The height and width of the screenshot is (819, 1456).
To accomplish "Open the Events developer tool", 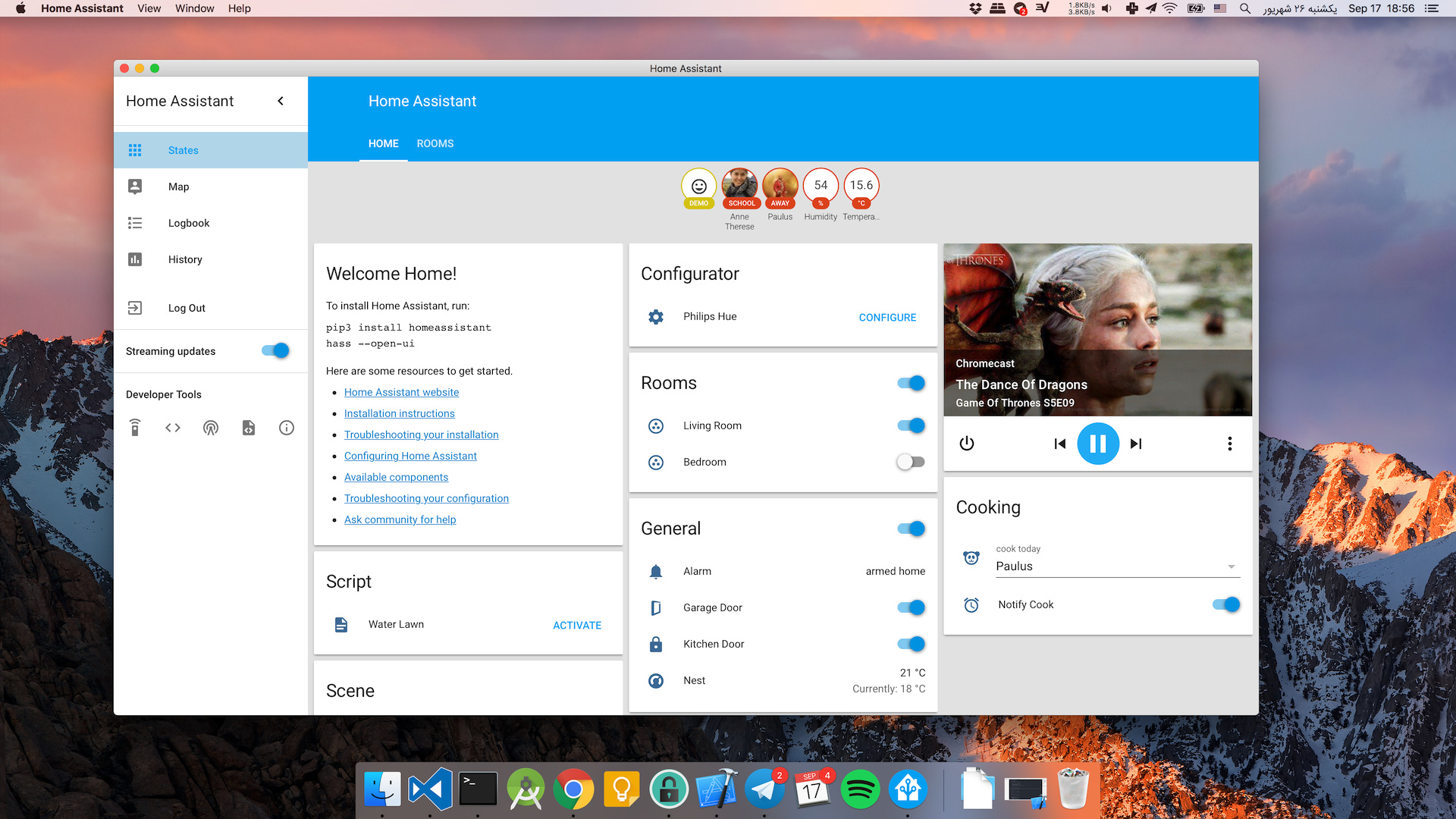I will 211,428.
